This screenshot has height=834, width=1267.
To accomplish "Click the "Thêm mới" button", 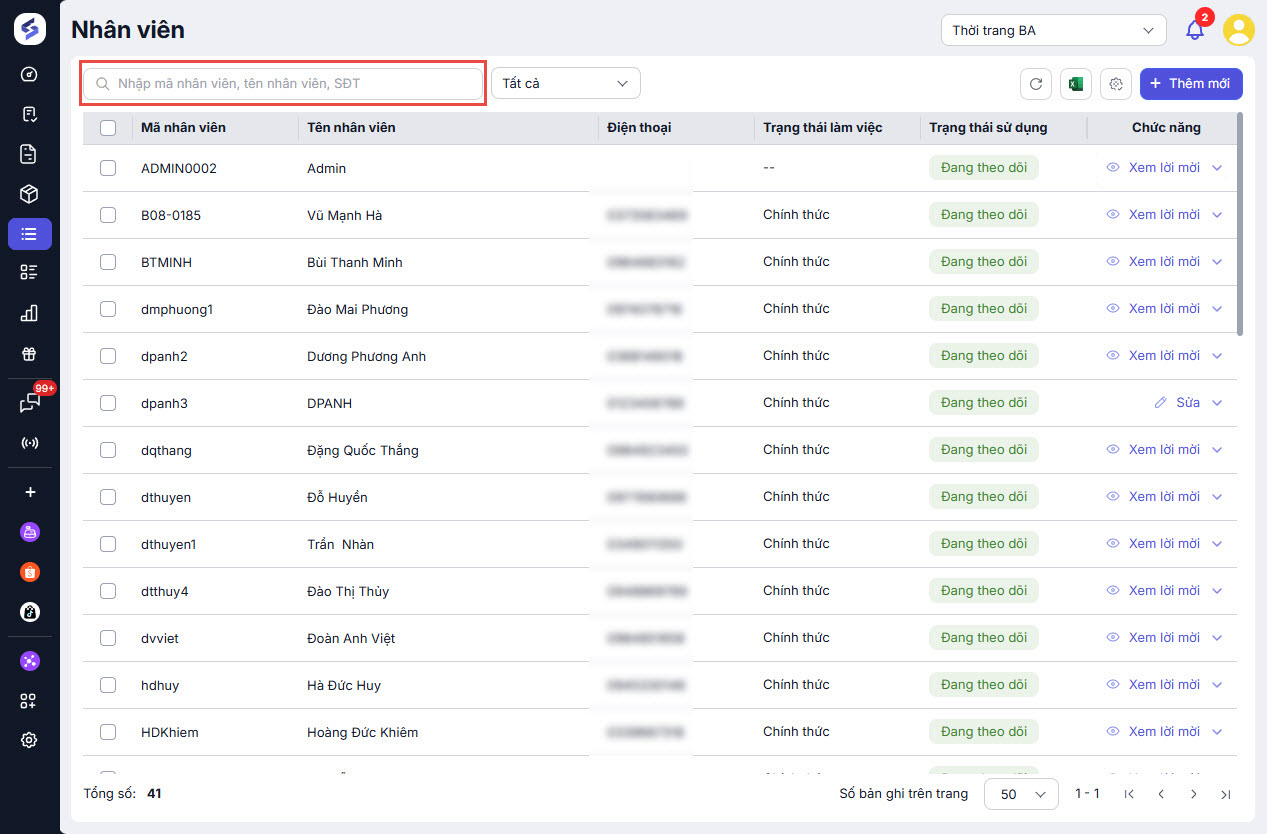I will tap(1191, 84).
